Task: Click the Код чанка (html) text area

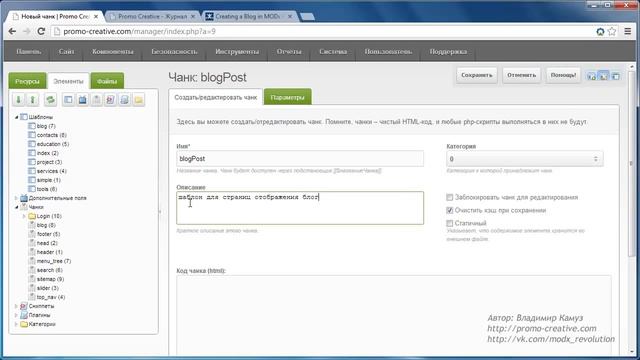Action: coord(394,315)
